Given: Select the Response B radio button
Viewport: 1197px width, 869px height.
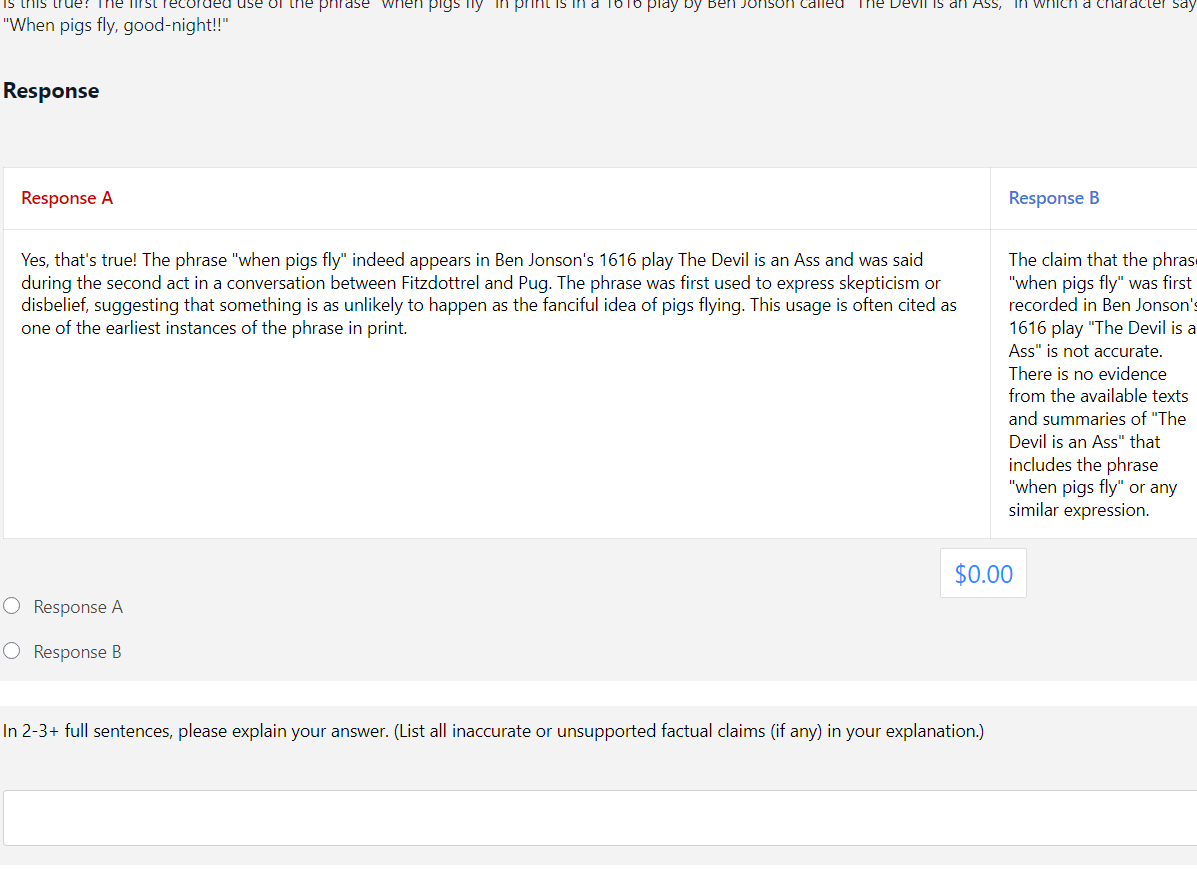Looking at the screenshot, I should (12, 651).
